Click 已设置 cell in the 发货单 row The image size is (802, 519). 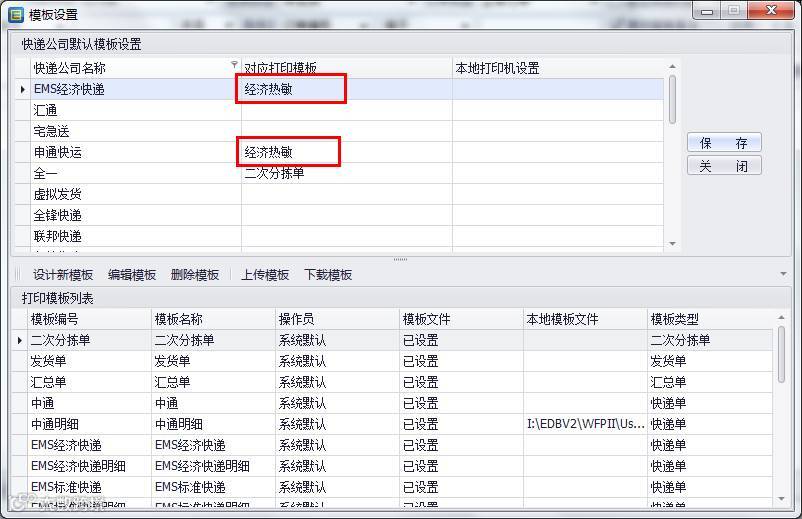pos(461,361)
